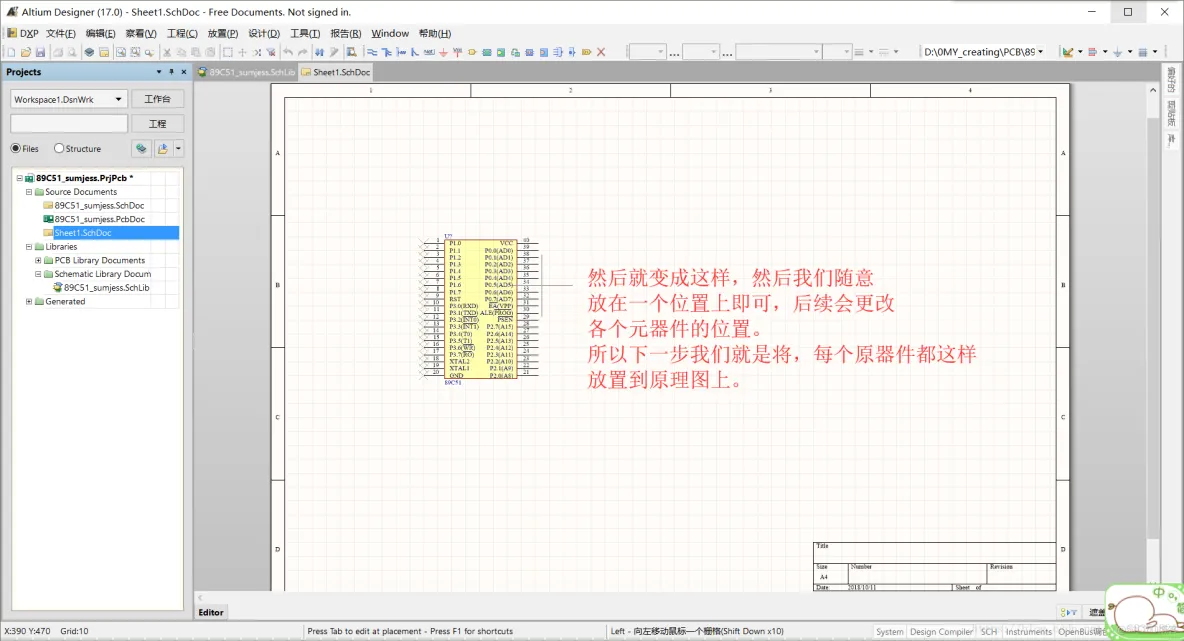
Task: Select 89C51_sumjess.PcbDoc in the project tree
Action: (x=99, y=219)
